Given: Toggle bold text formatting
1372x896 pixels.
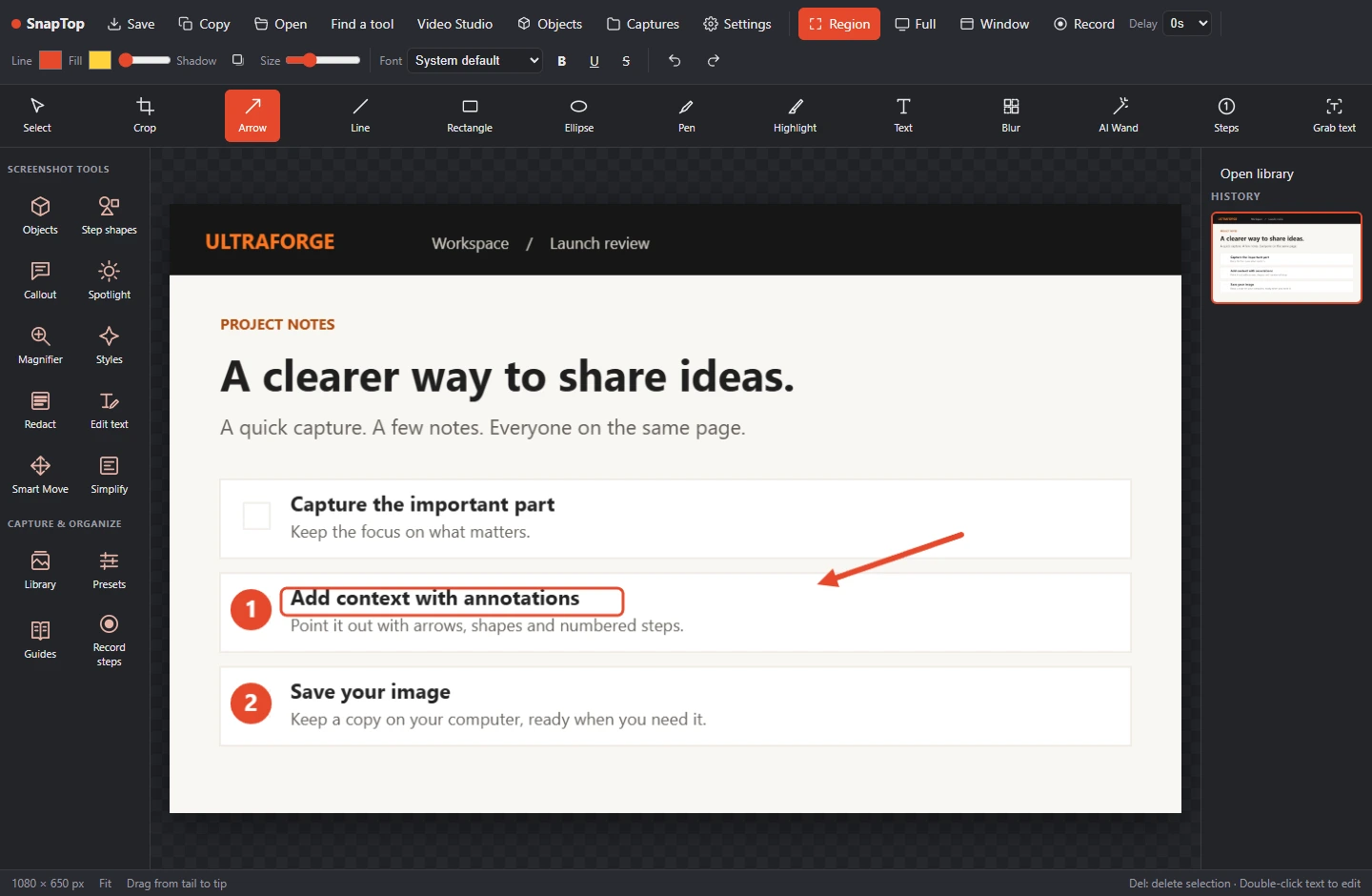Looking at the screenshot, I should [562, 61].
